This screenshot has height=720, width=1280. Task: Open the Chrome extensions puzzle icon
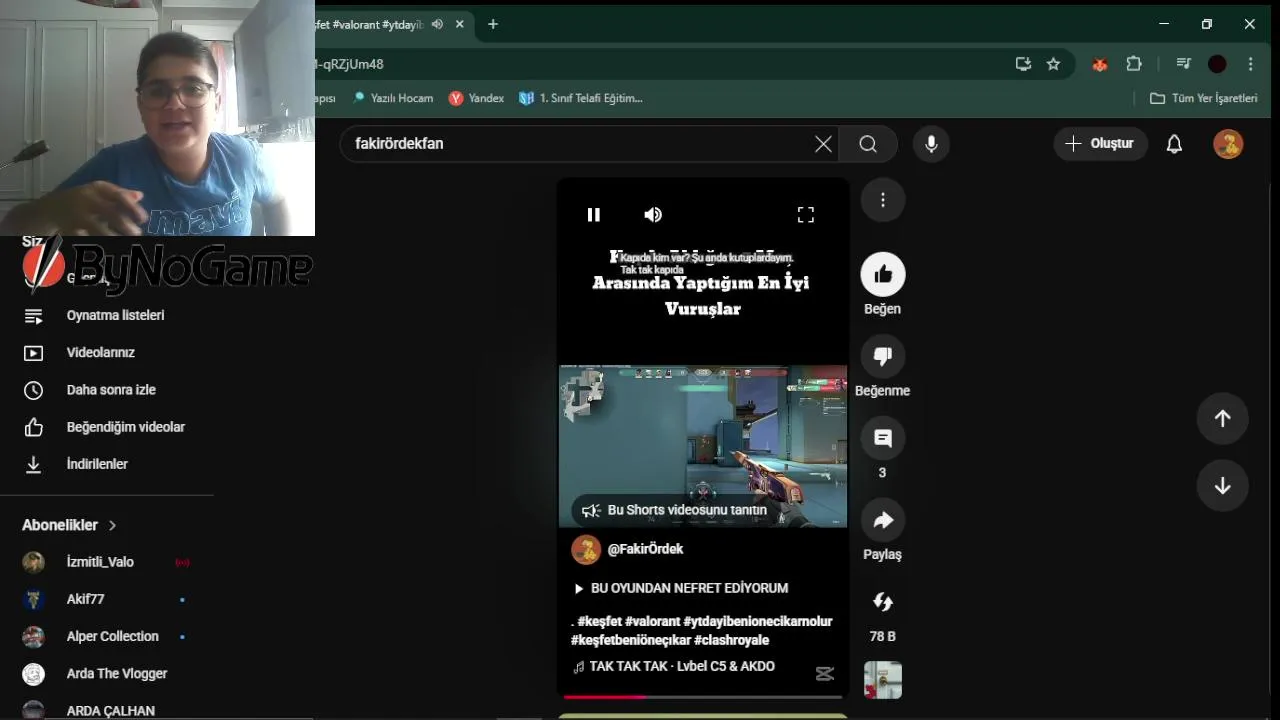coord(1134,64)
